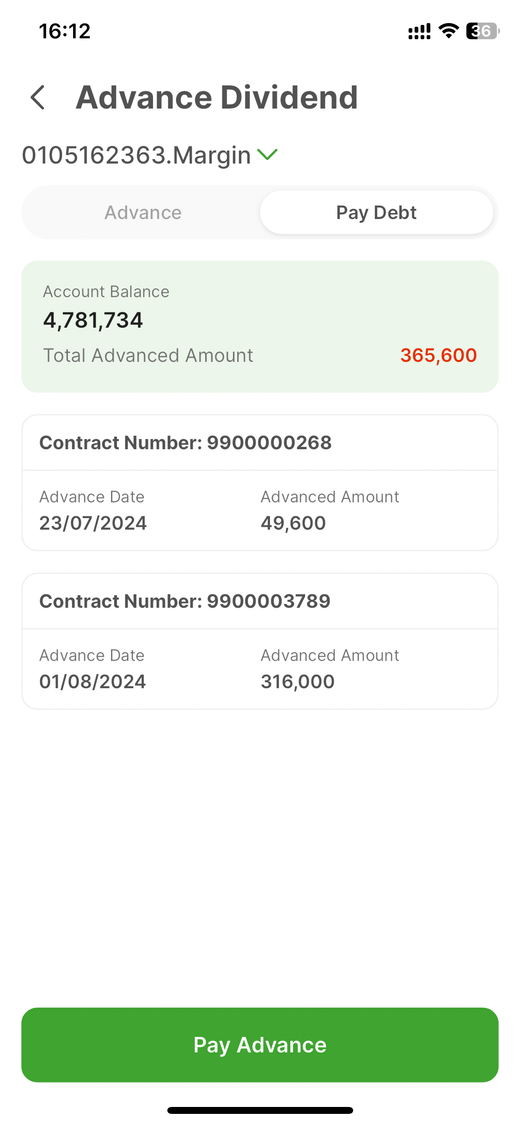The image size is (520, 1125).
Task: Open contract number 9900003789 card
Action: [x=260, y=641]
